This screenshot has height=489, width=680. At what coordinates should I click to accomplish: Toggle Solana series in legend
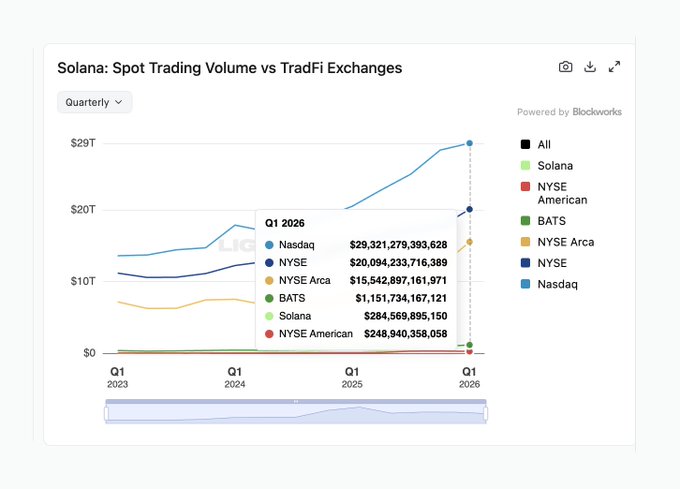(555, 165)
